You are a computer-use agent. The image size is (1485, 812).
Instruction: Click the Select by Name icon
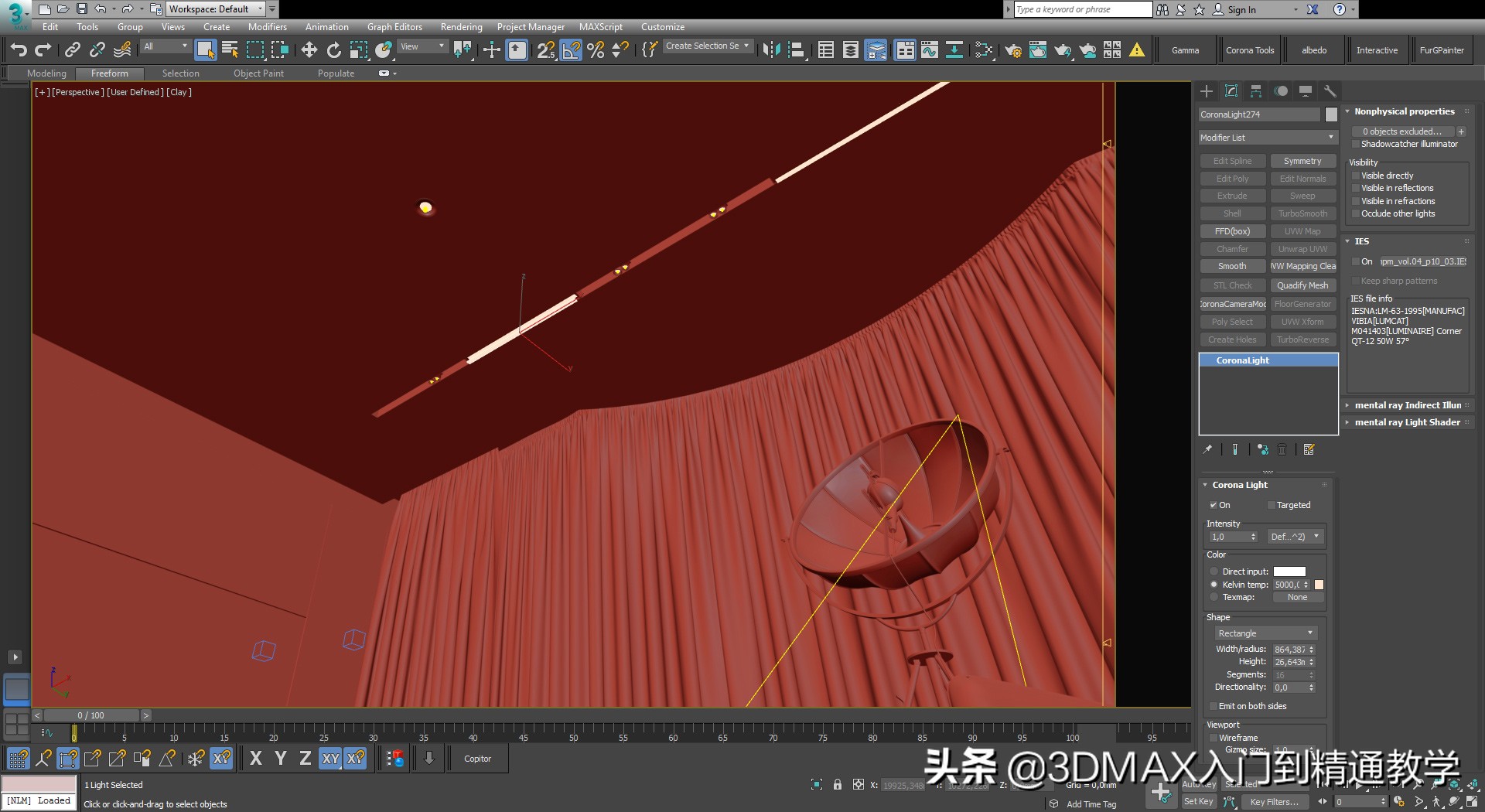pyautogui.click(x=229, y=49)
